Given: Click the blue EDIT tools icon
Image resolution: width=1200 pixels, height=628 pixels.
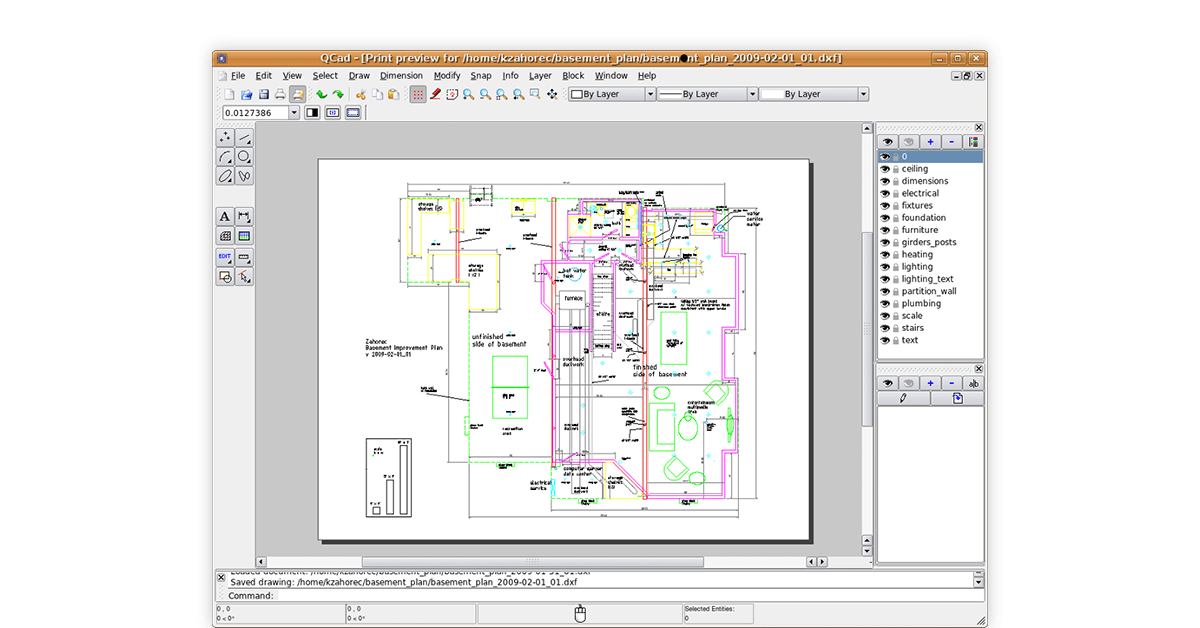Looking at the screenshot, I should click(225, 257).
